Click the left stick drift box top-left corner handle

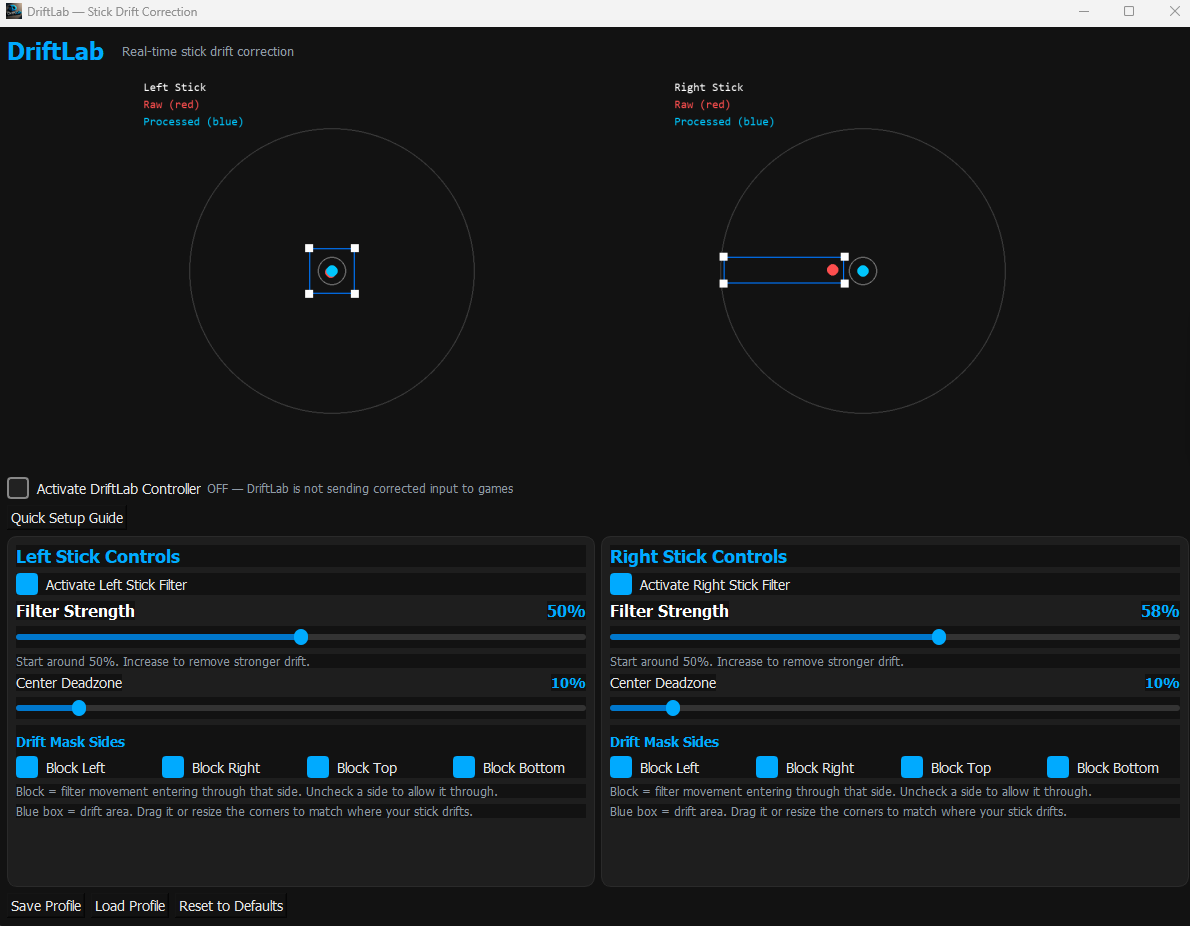309,248
